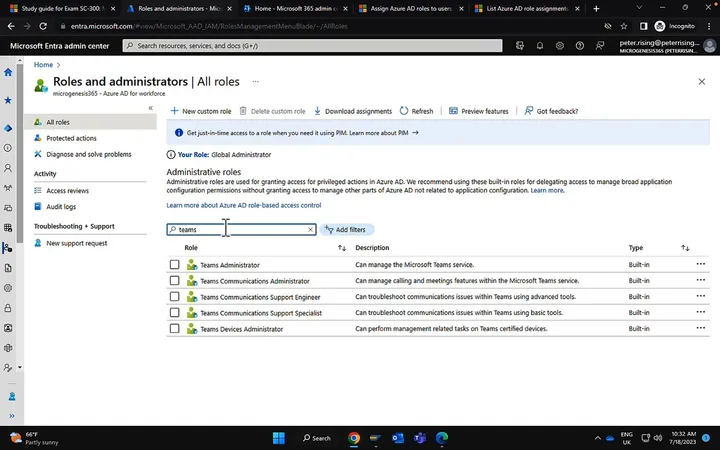The height and width of the screenshot is (450, 720).
Task: Click Add filters button
Action: click(x=347, y=229)
